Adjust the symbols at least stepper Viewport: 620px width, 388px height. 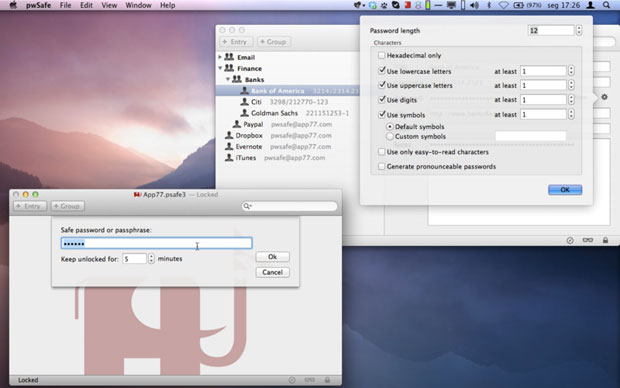pos(571,115)
